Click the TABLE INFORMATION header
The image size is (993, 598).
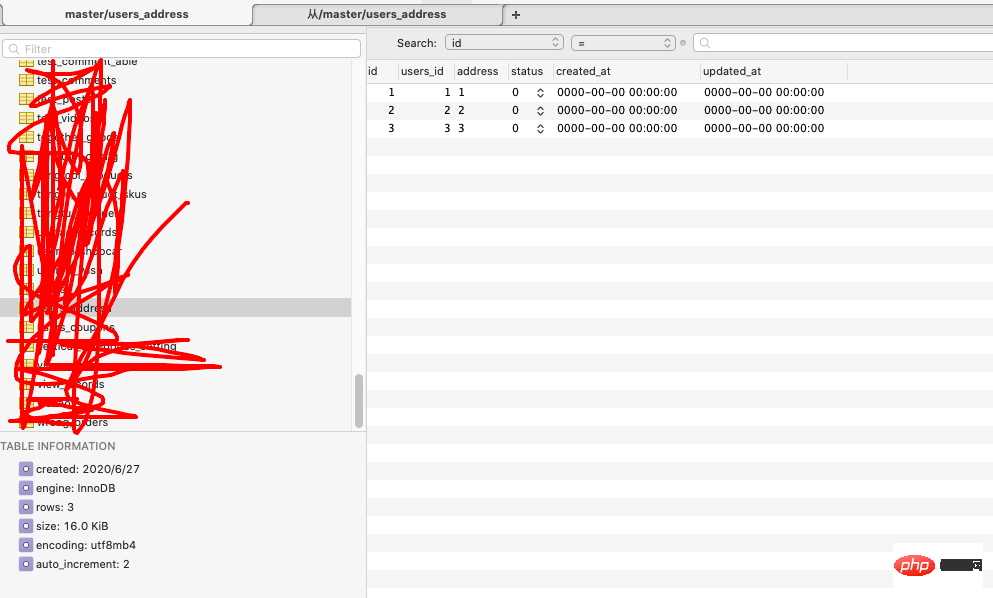58,446
